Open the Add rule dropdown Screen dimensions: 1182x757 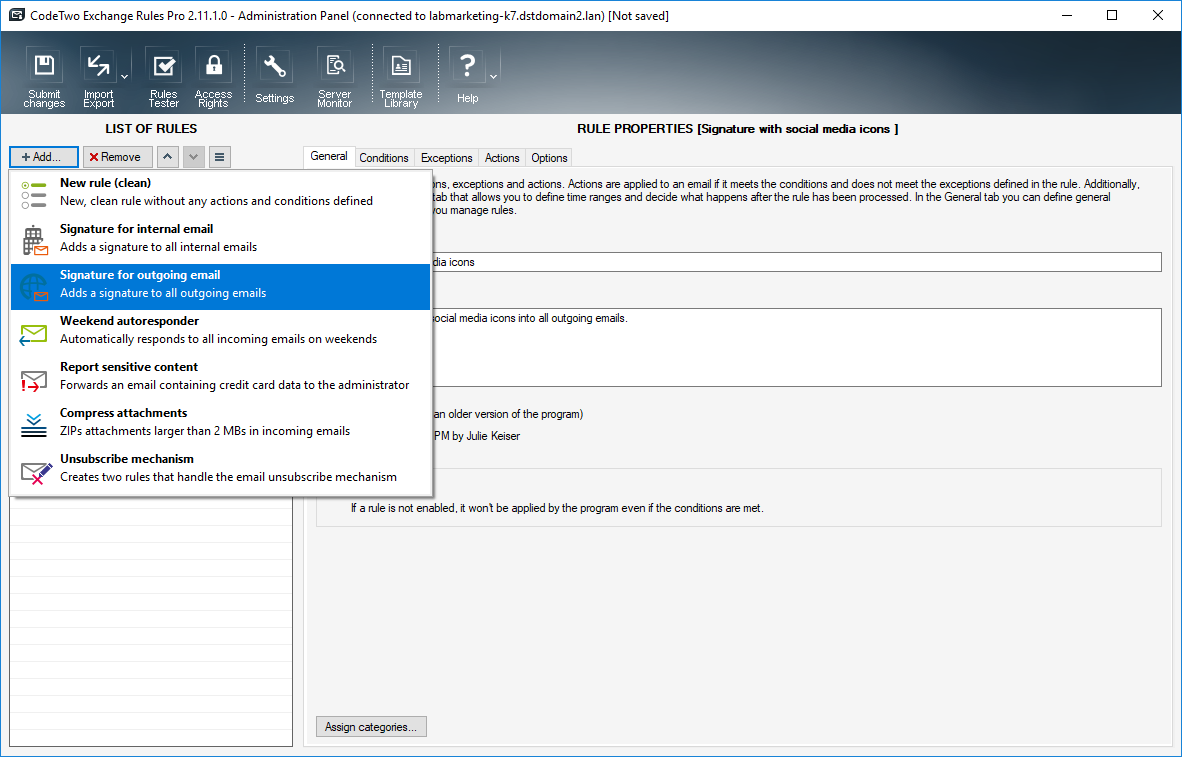43,156
